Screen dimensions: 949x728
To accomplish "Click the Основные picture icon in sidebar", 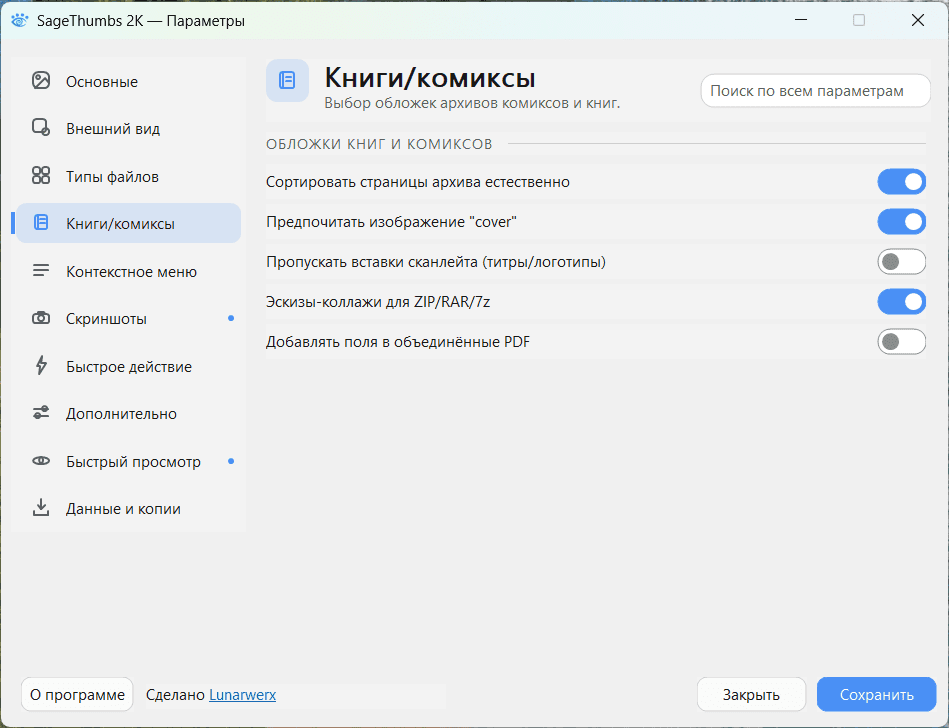I will tap(41, 80).
